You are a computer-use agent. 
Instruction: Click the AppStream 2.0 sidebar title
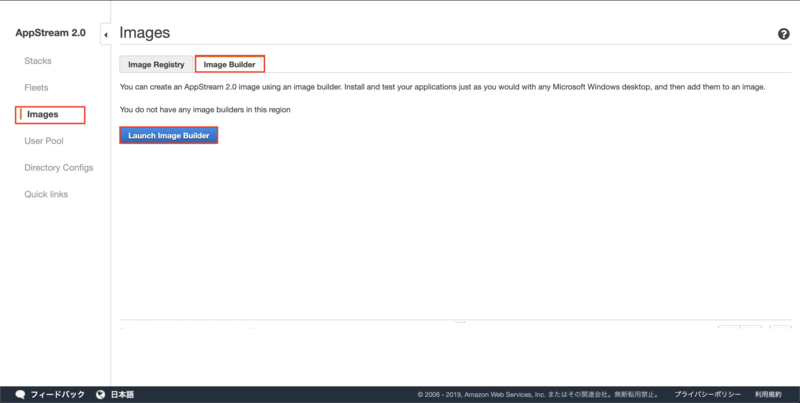(51, 33)
